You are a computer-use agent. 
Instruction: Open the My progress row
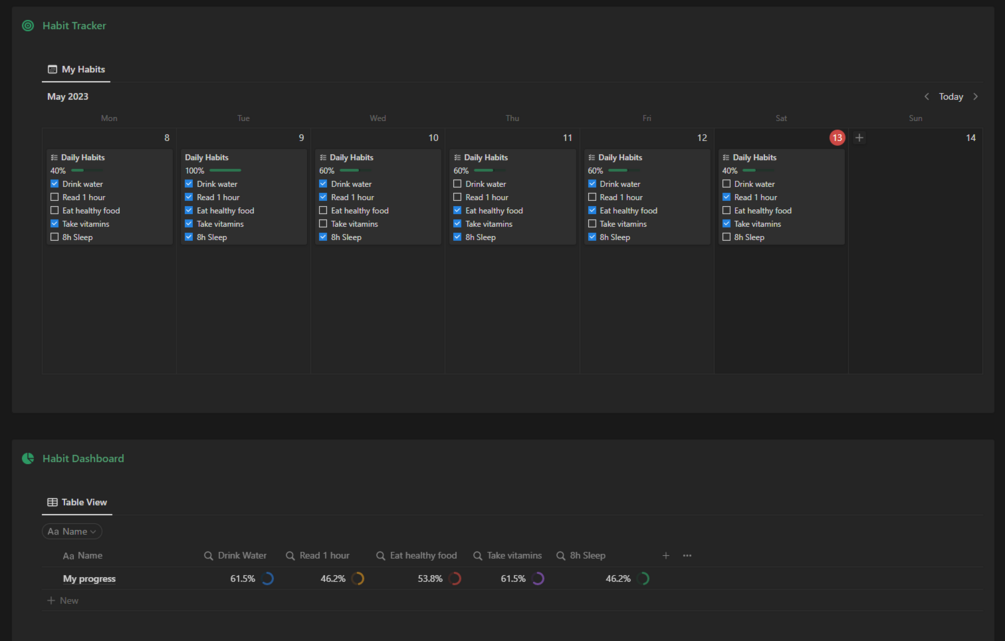pos(89,579)
